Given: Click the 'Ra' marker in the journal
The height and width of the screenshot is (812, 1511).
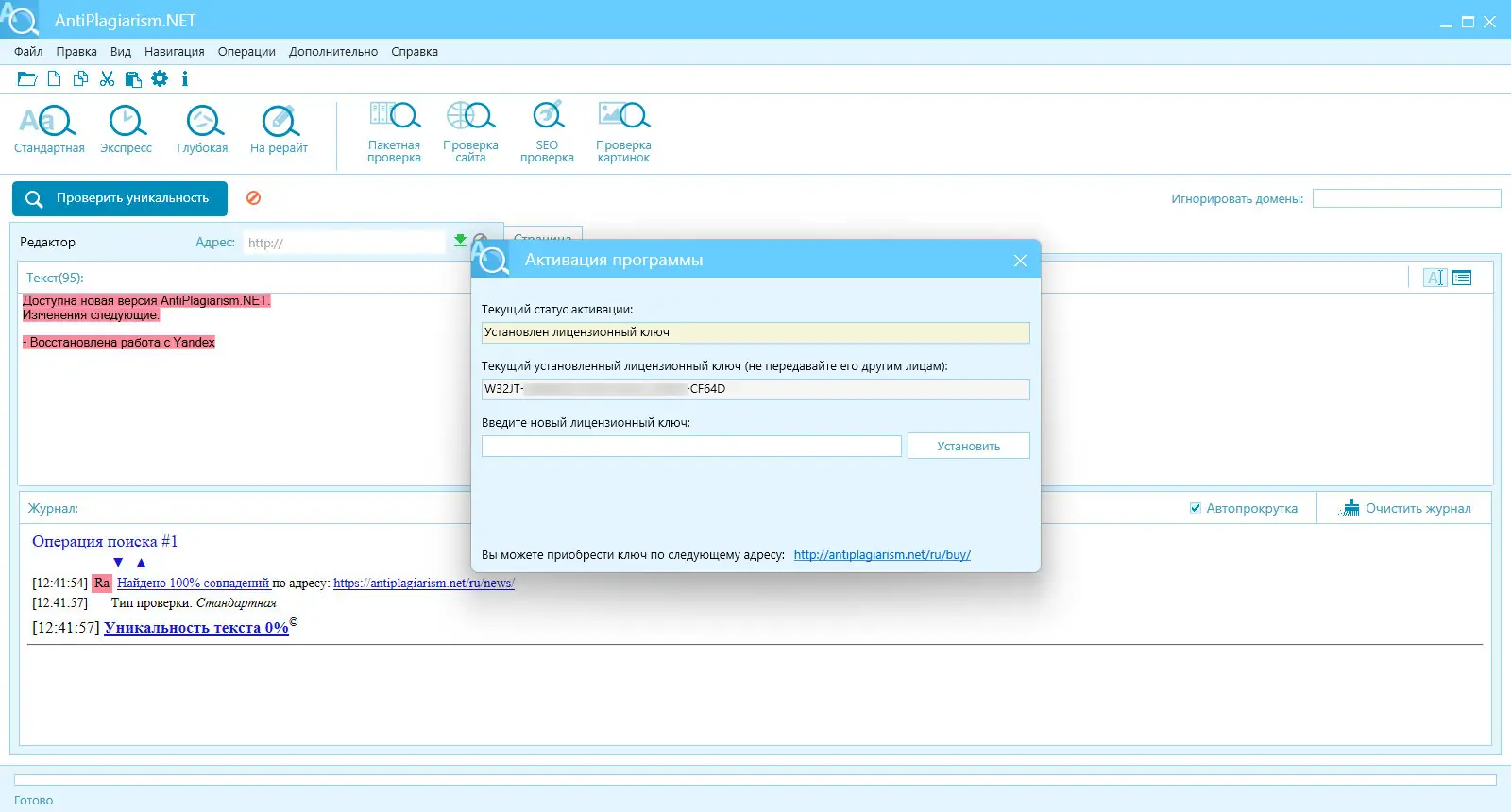Looking at the screenshot, I should pyautogui.click(x=102, y=584).
